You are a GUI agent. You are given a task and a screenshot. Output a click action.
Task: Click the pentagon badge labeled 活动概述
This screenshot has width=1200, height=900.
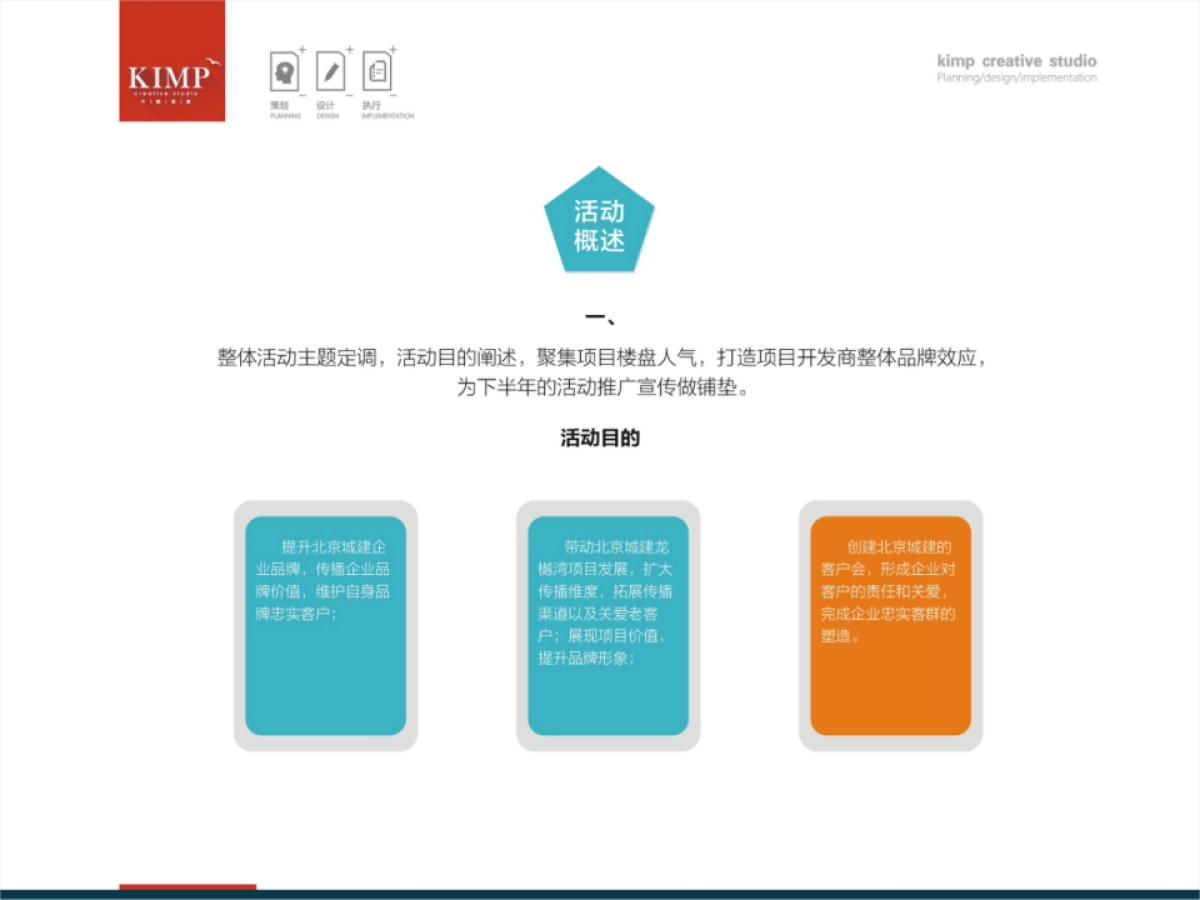click(599, 222)
